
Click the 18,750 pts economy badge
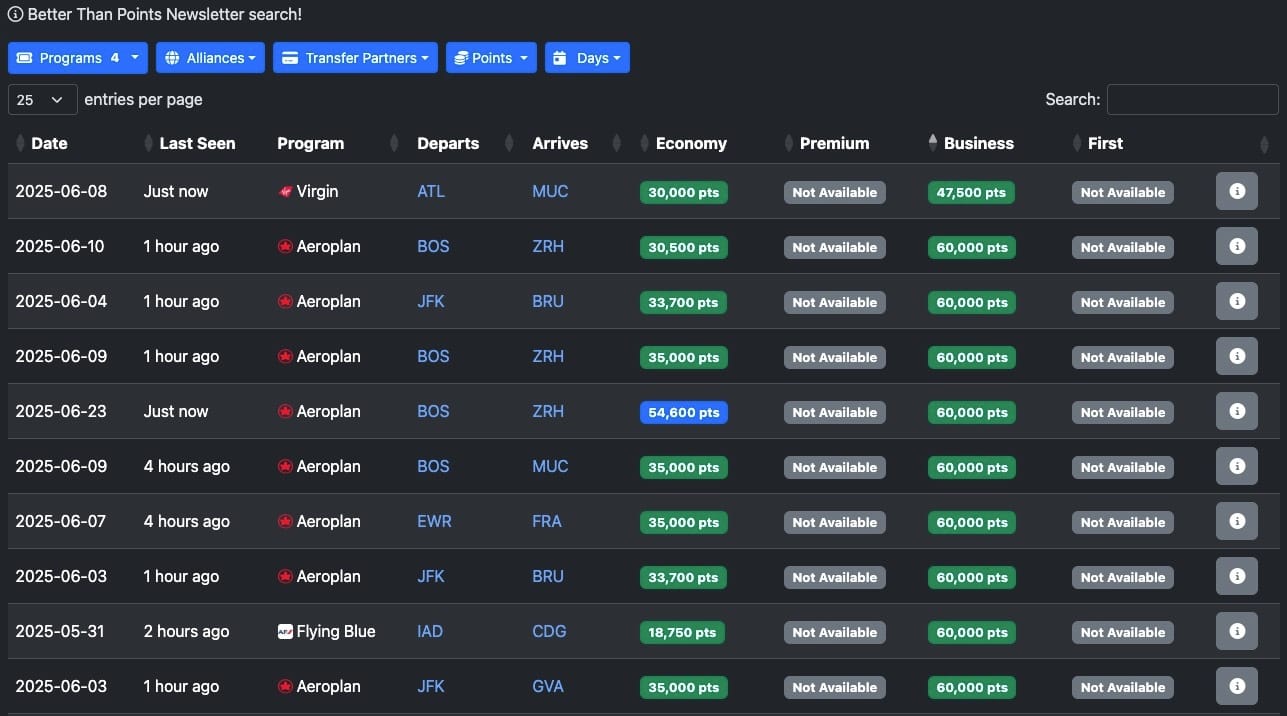(682, 632)
